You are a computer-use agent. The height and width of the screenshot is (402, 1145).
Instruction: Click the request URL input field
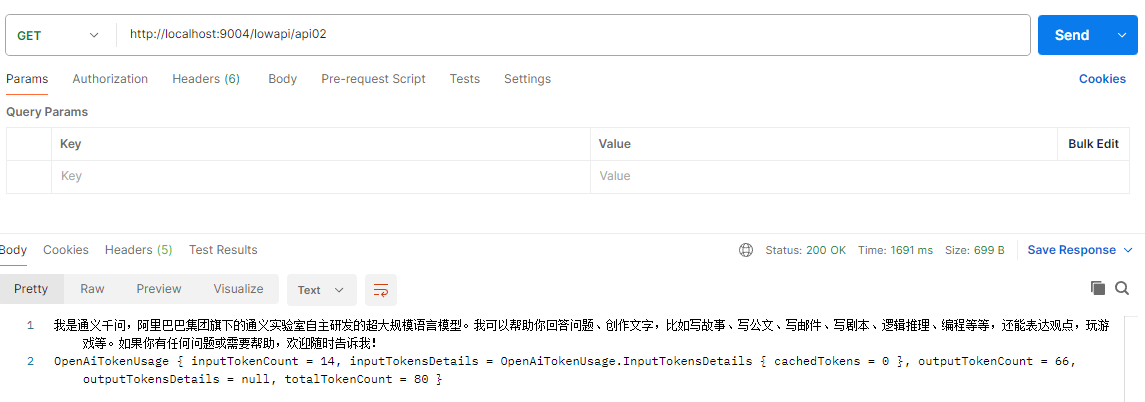[x=573, y=34]
